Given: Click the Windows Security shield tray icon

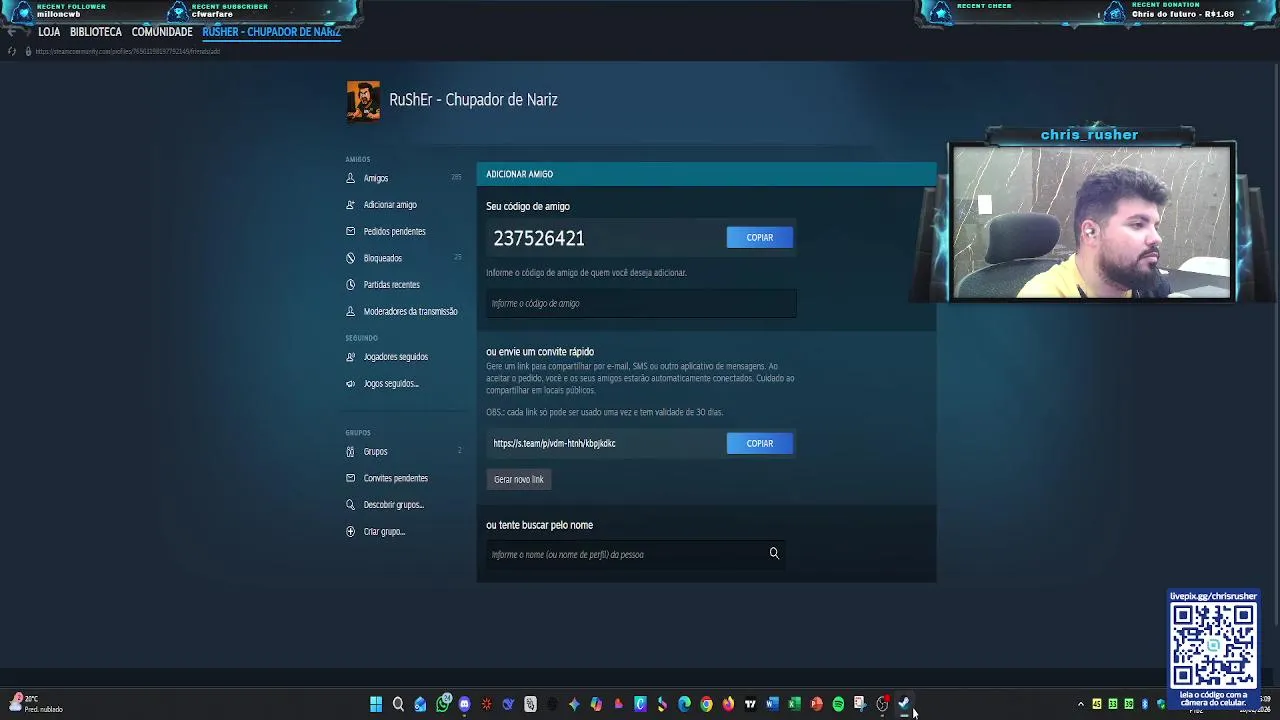Looking at the screenshot, I should point(1161,705).
